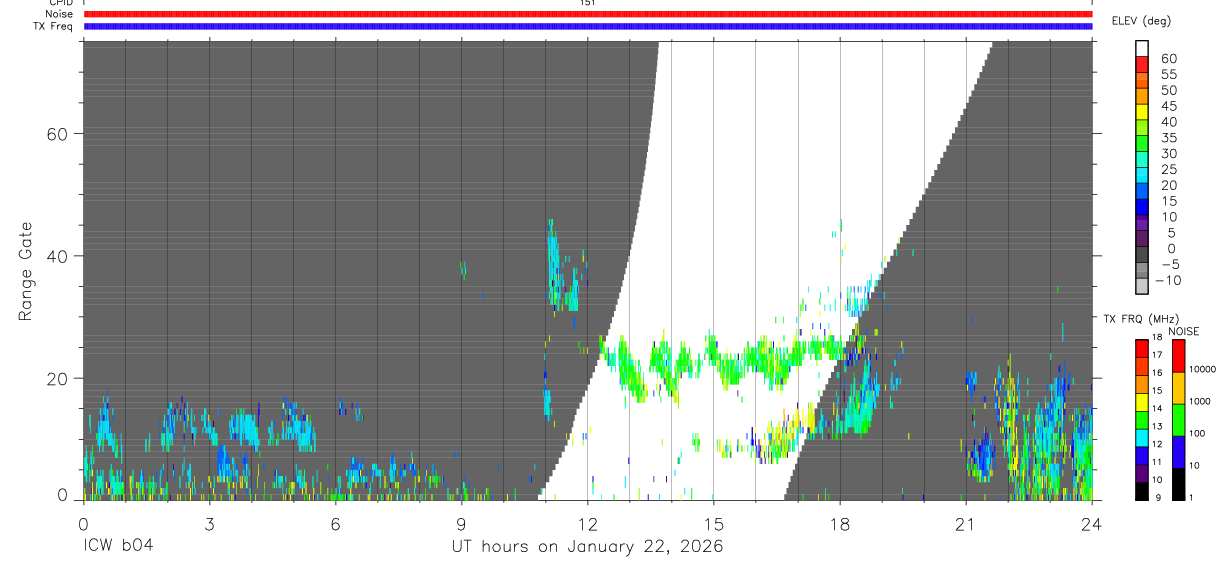Click the blue TX Freq bar at the top

click(588, 26)
